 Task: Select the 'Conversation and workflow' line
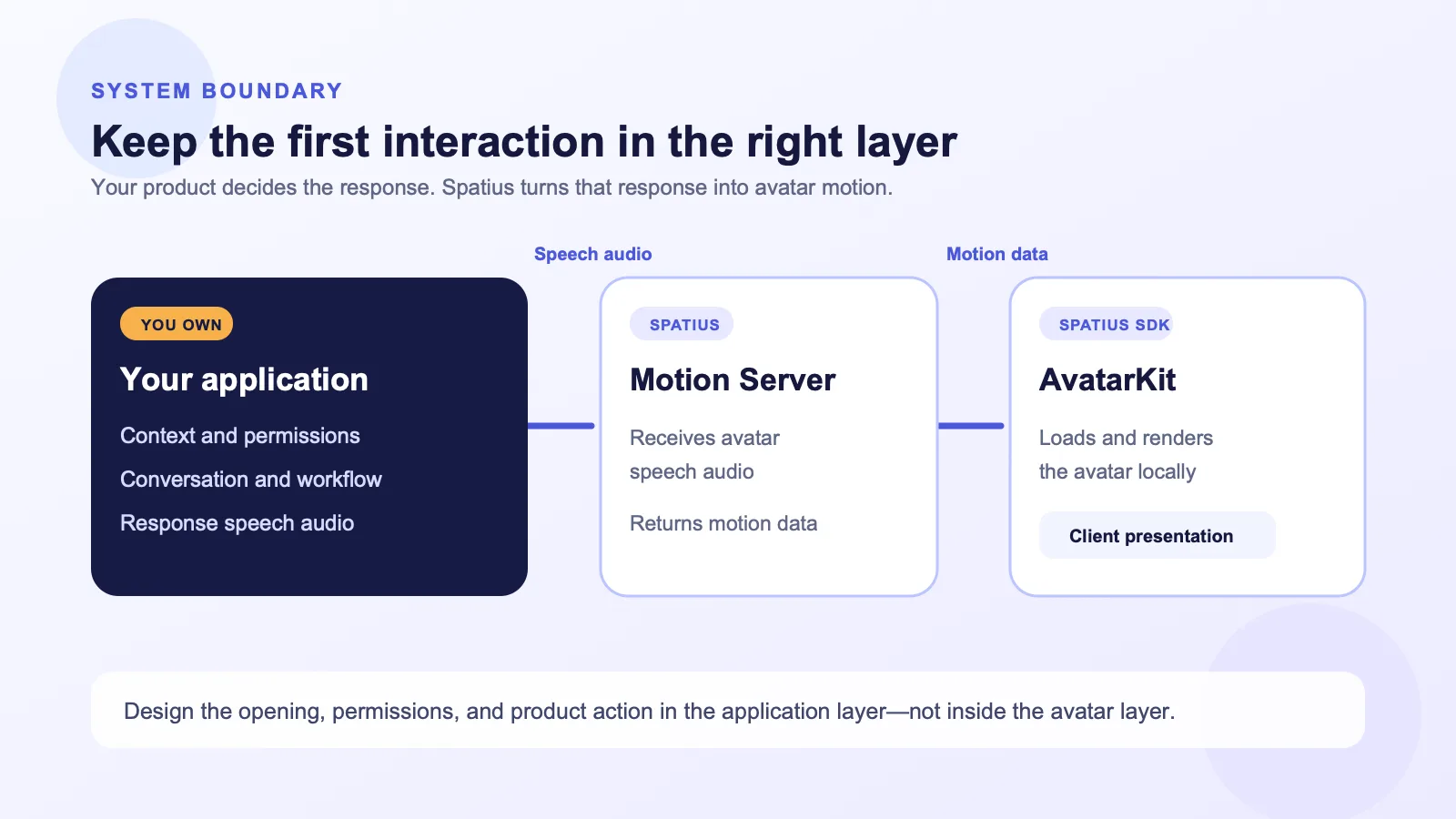click(251, 480)
